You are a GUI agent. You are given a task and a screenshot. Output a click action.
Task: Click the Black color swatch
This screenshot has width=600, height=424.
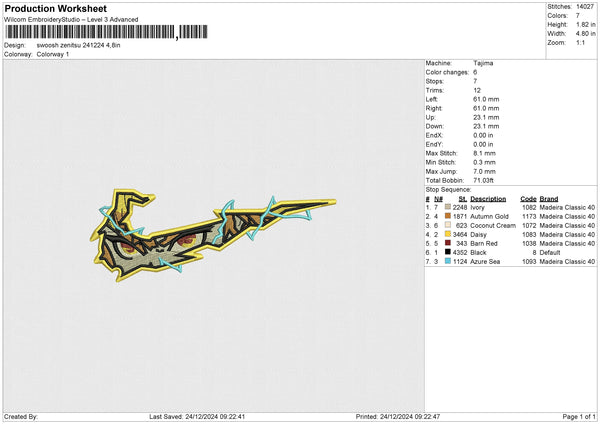click(448, 252)
